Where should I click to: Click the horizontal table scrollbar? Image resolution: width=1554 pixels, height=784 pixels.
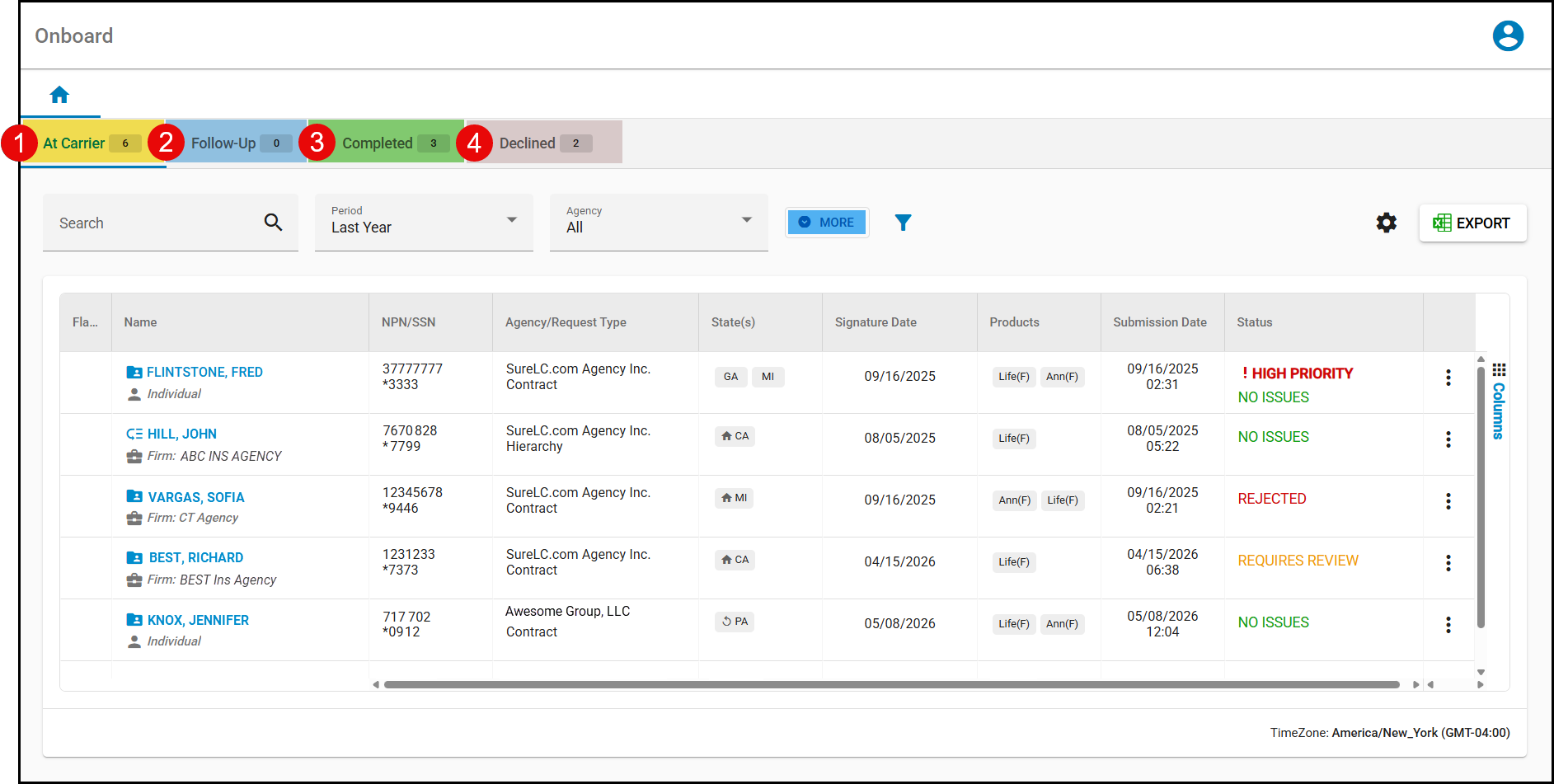(x=891, y=684)
